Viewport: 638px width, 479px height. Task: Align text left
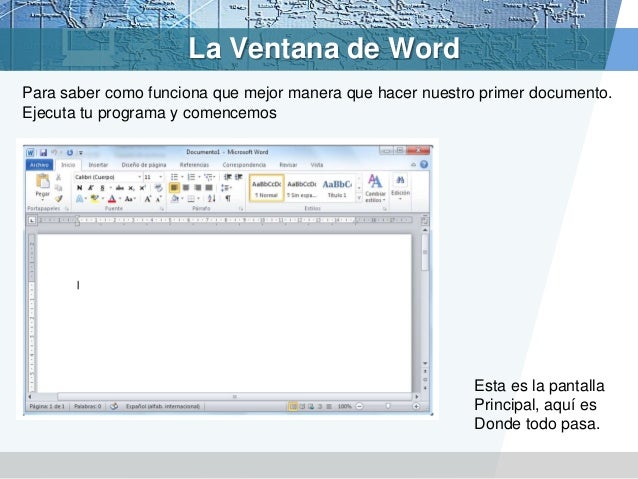(174, 188)
